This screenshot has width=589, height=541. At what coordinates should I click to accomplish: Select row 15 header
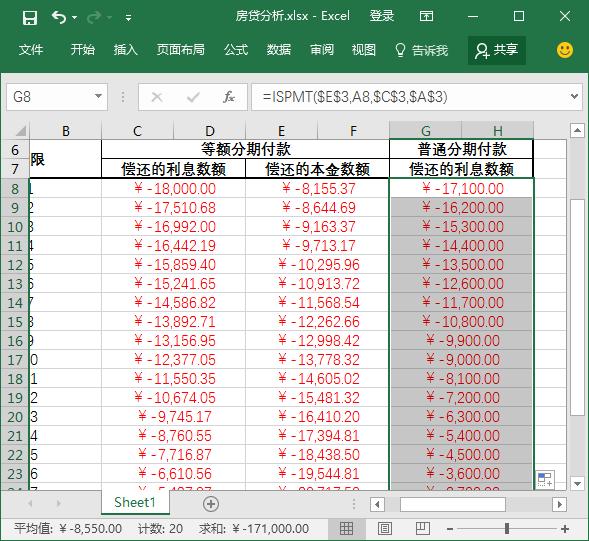click(15, 322)
